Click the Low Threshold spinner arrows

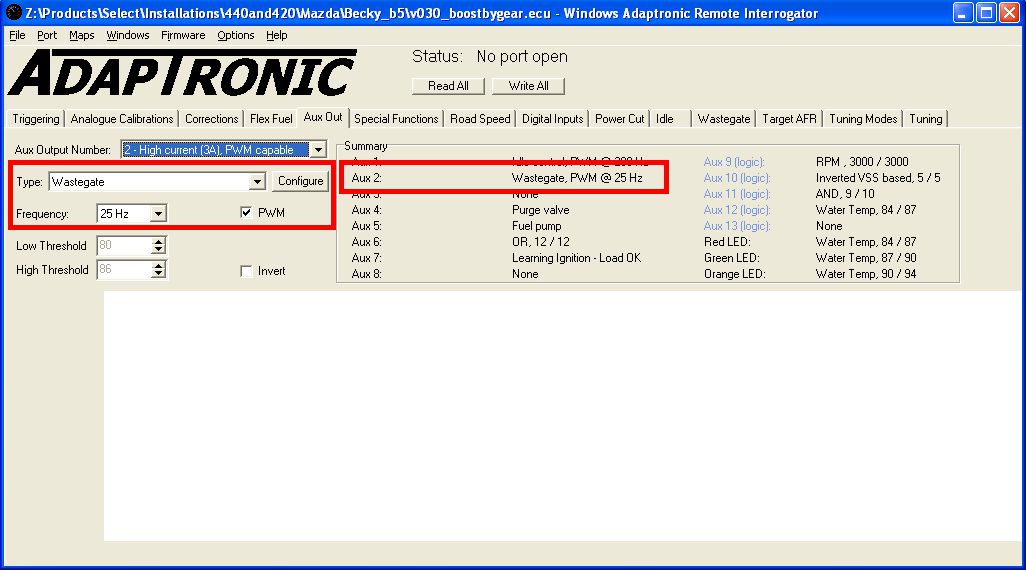tap(158, 246)
